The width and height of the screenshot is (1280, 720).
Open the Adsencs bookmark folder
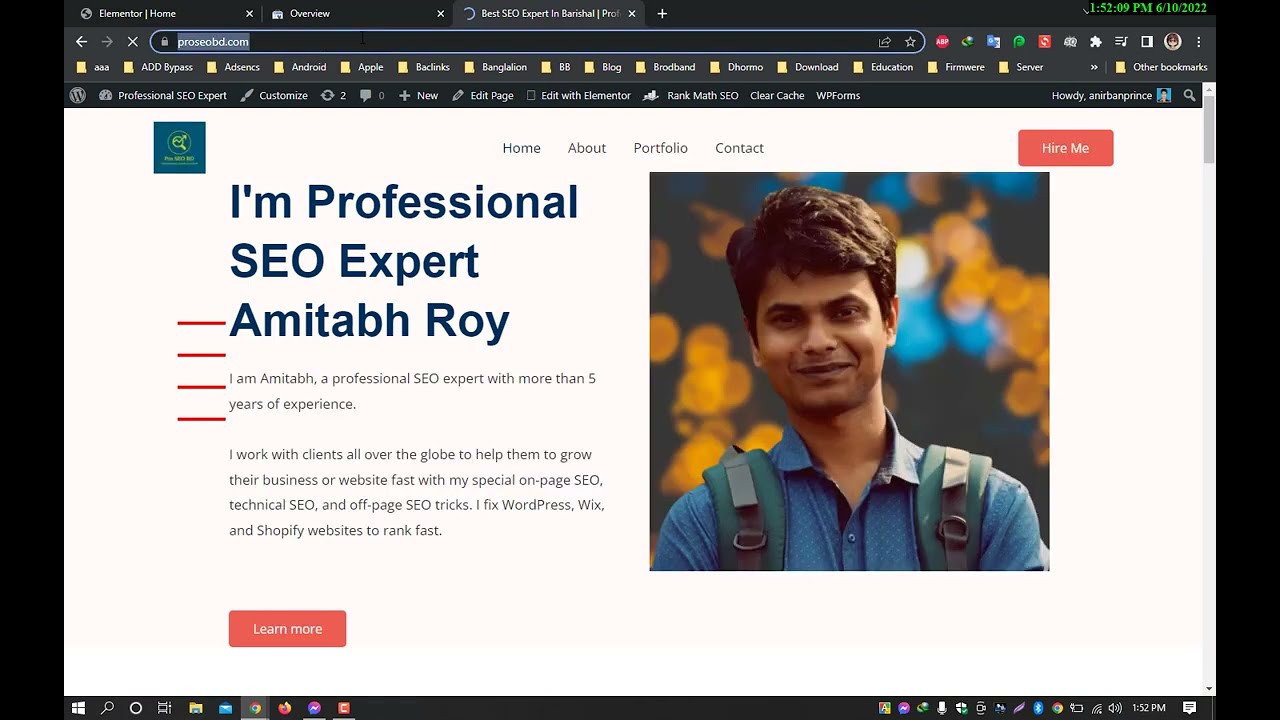(232, 67)
